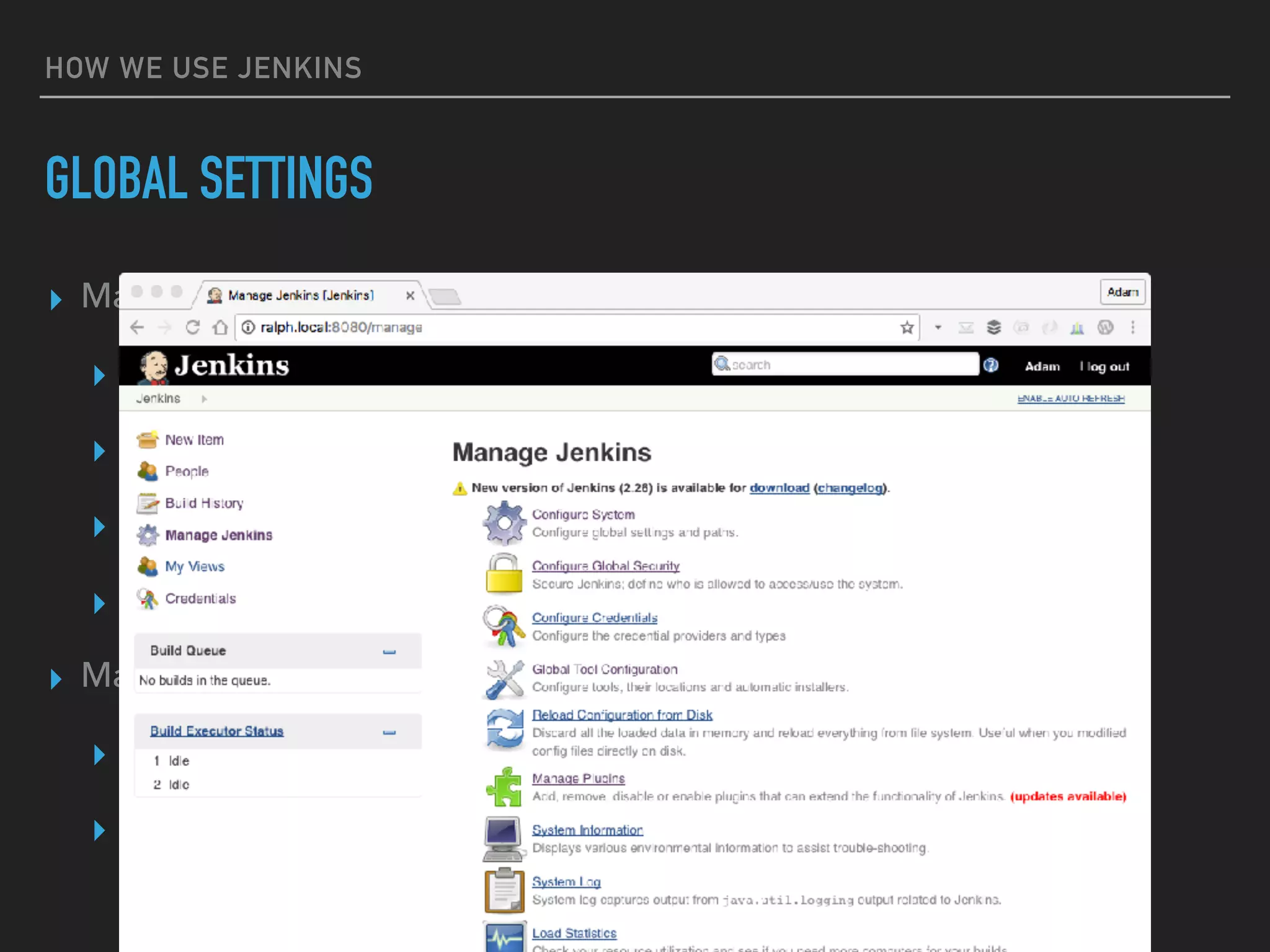Click the search help question mark icon
The height and width of the screenshot is (952, 1270).
[991, 365]
